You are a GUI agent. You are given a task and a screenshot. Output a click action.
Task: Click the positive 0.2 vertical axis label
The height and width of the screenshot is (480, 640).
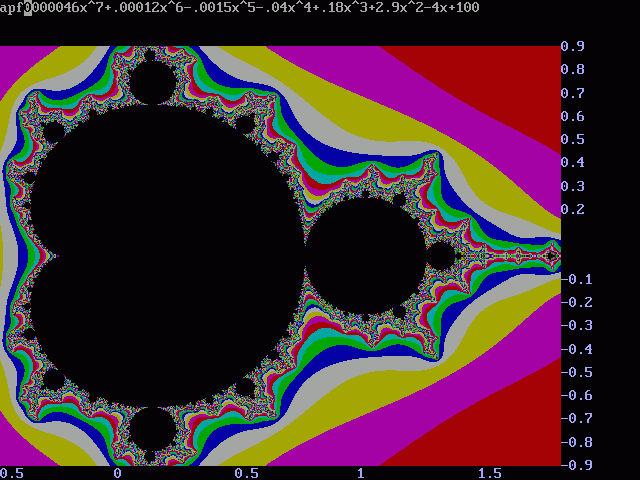click(573, 209)
